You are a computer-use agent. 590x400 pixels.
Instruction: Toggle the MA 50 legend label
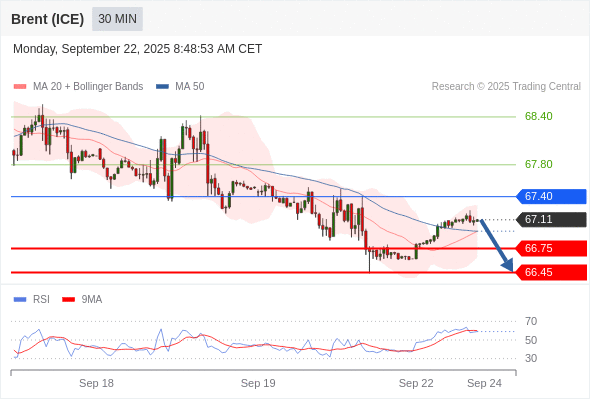pos(190,87)
